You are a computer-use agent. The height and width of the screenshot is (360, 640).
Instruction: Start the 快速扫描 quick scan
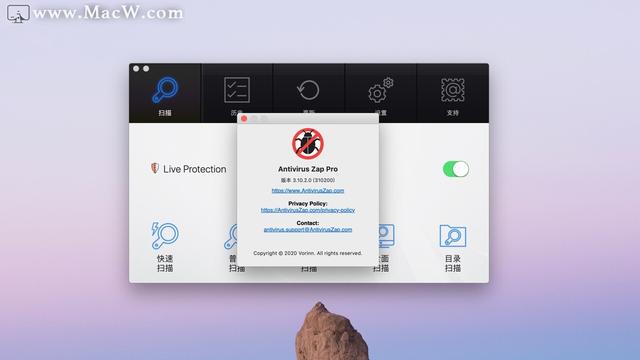(165, 247)
